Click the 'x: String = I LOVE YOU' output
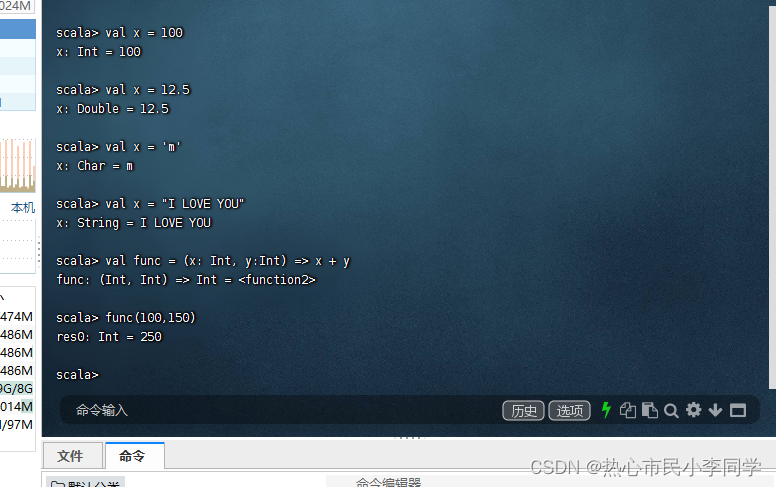This screenshot has height=487, width=776. pos(134,223)
